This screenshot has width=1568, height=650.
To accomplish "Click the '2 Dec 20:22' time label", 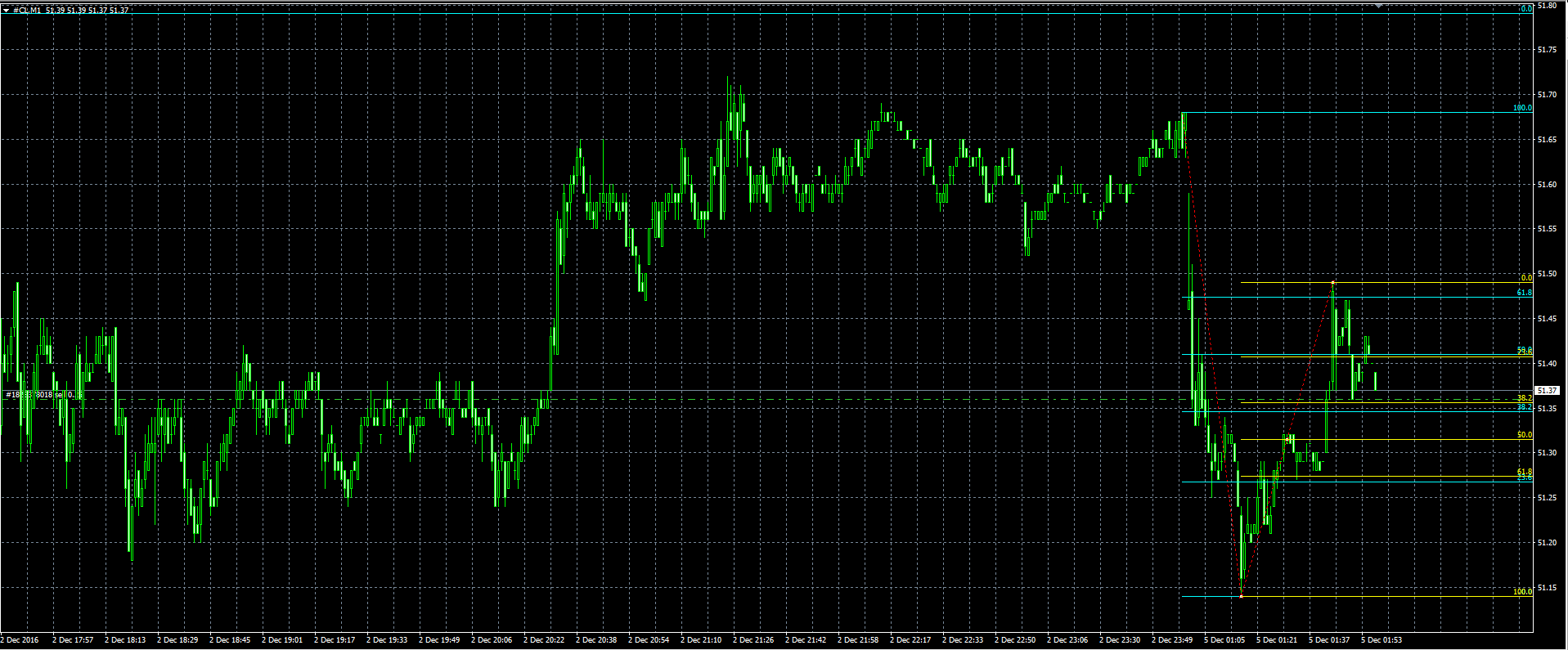I will coord(544,640).
